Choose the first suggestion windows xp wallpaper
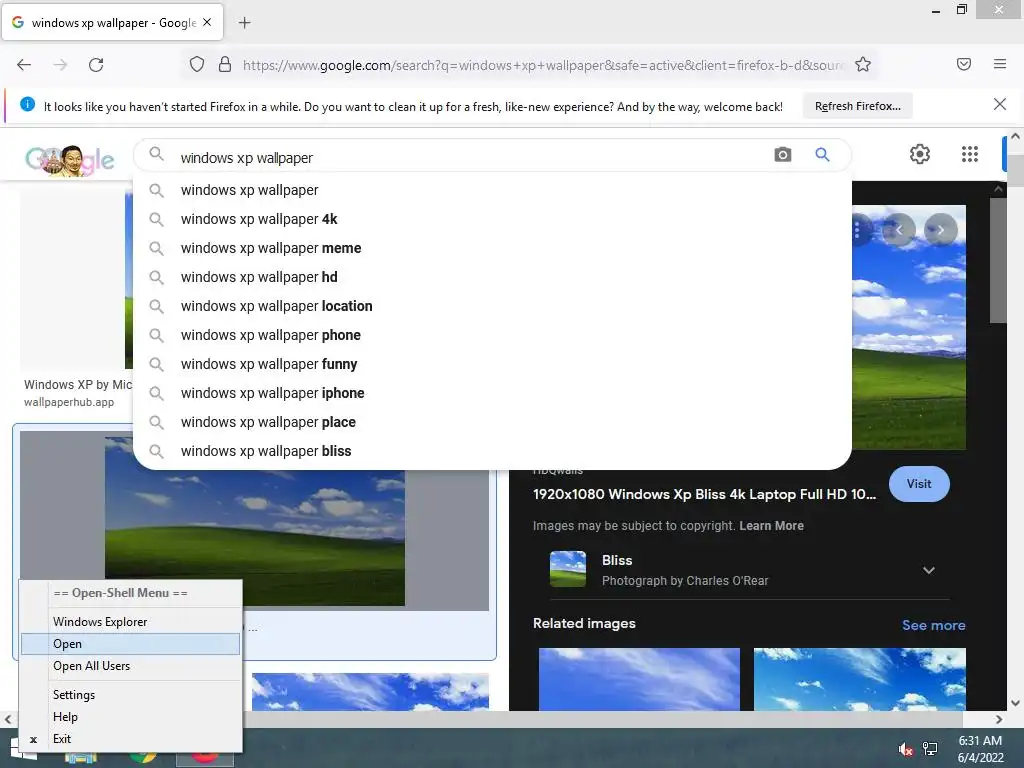Viewport: 1024px width, 768px height. (491, 190)
